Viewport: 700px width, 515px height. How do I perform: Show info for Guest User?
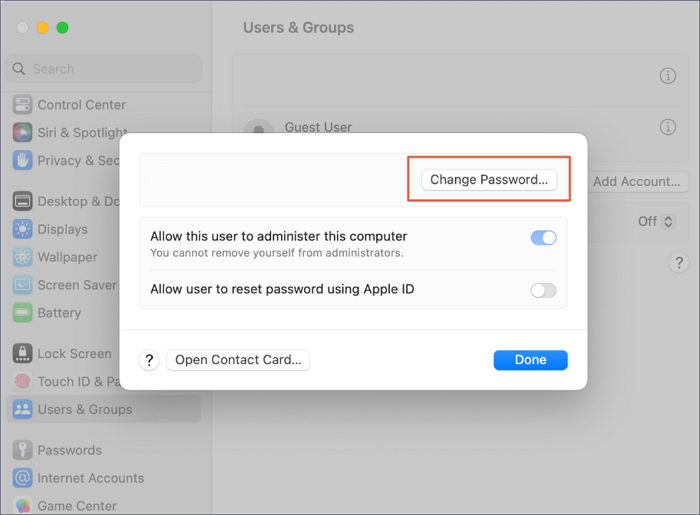(668, 127)
